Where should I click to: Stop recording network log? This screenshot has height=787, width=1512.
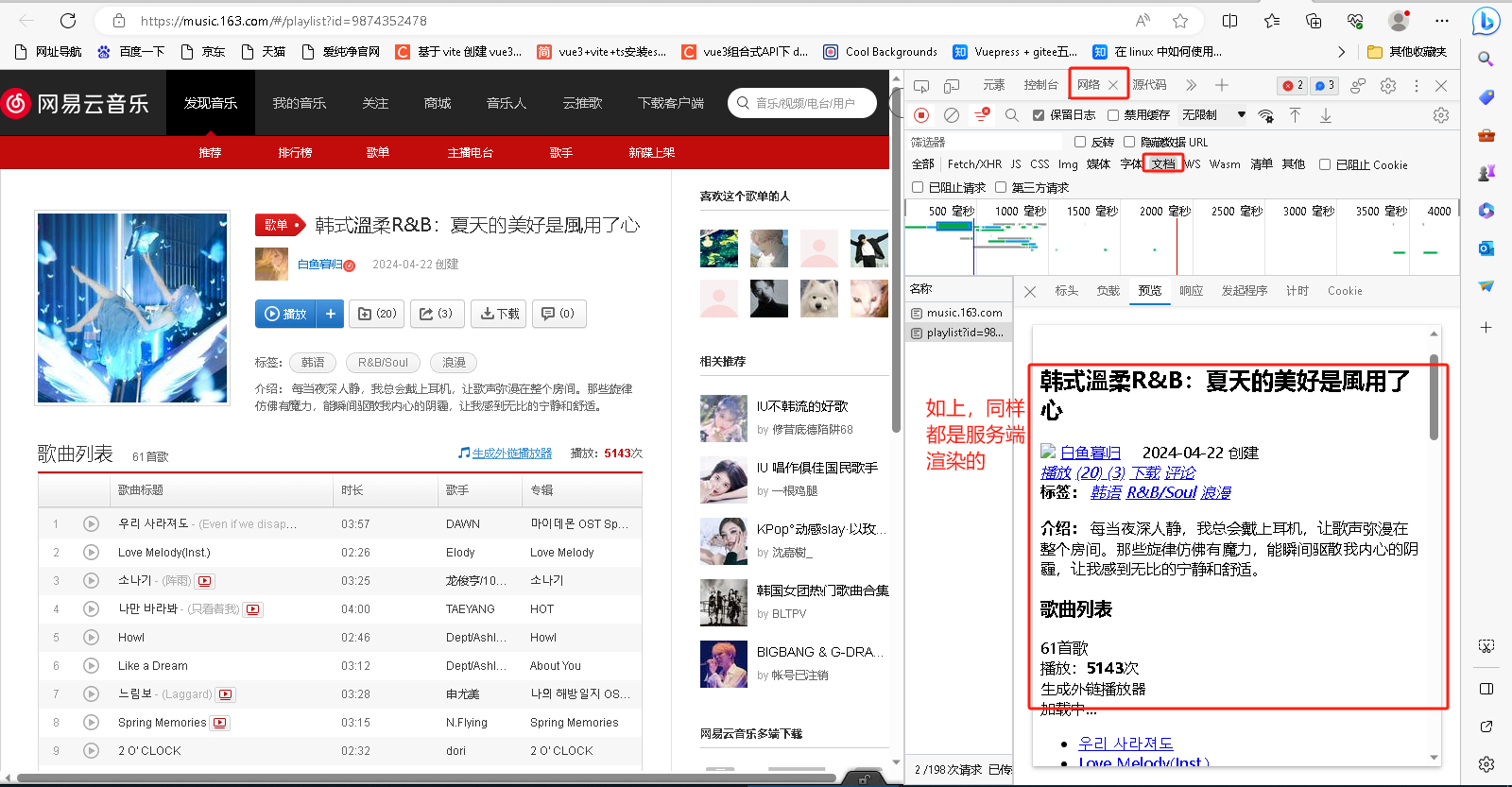pos(921,115)
